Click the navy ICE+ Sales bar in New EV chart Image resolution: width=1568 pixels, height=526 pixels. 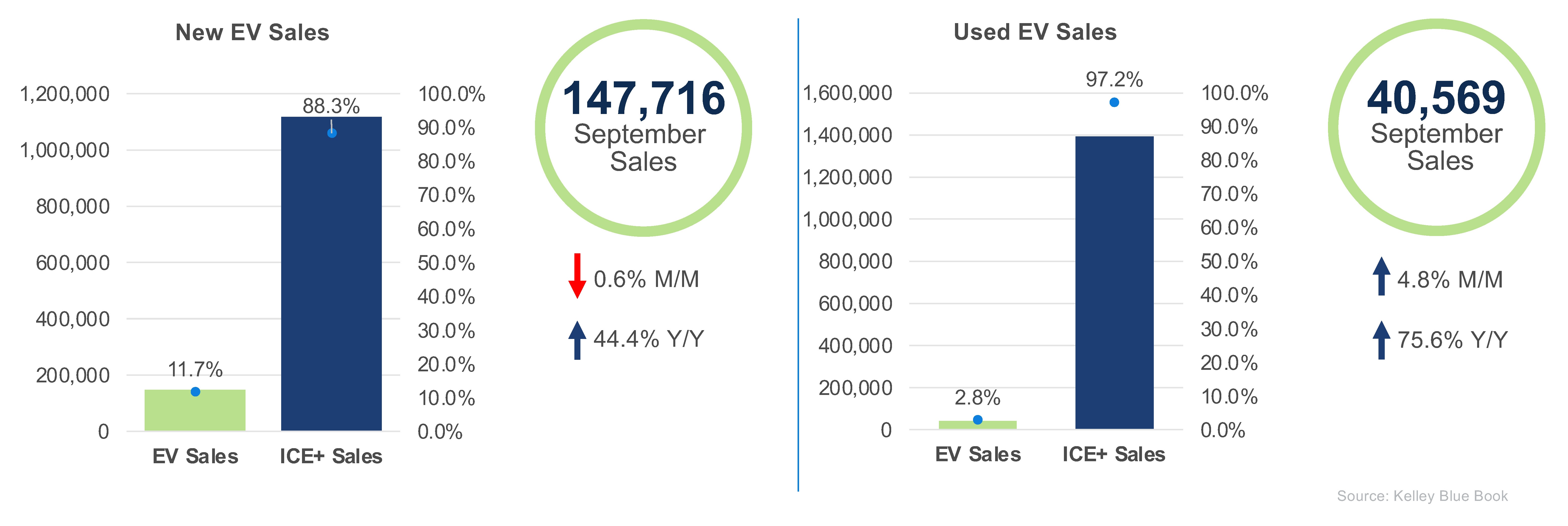pos(331,274)
